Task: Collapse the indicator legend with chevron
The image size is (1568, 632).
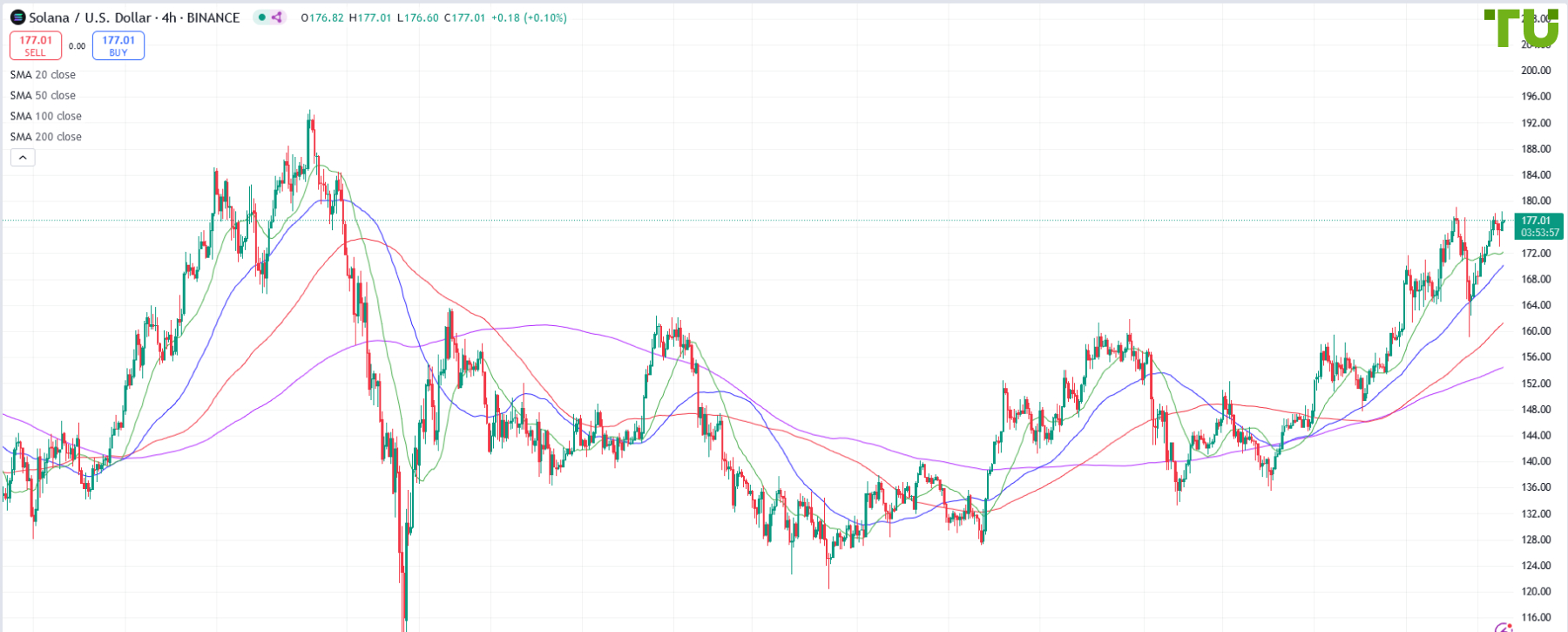Action: click(x=23, y=158)
